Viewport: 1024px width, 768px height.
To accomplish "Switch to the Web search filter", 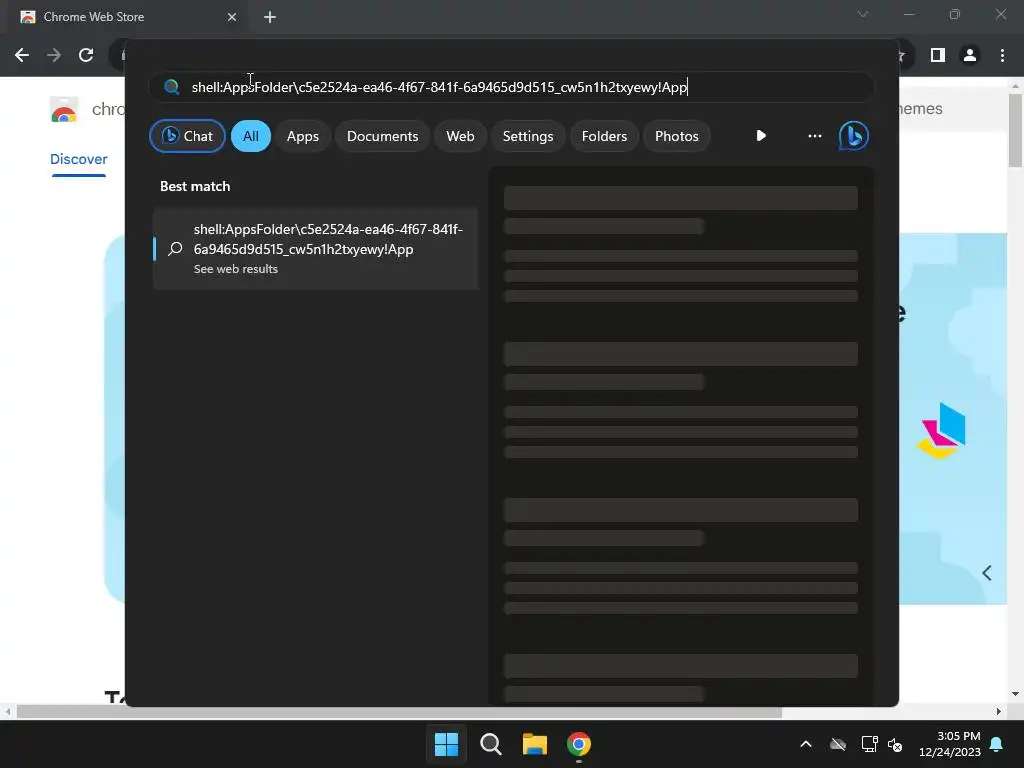I will click(x=460, y=136).
